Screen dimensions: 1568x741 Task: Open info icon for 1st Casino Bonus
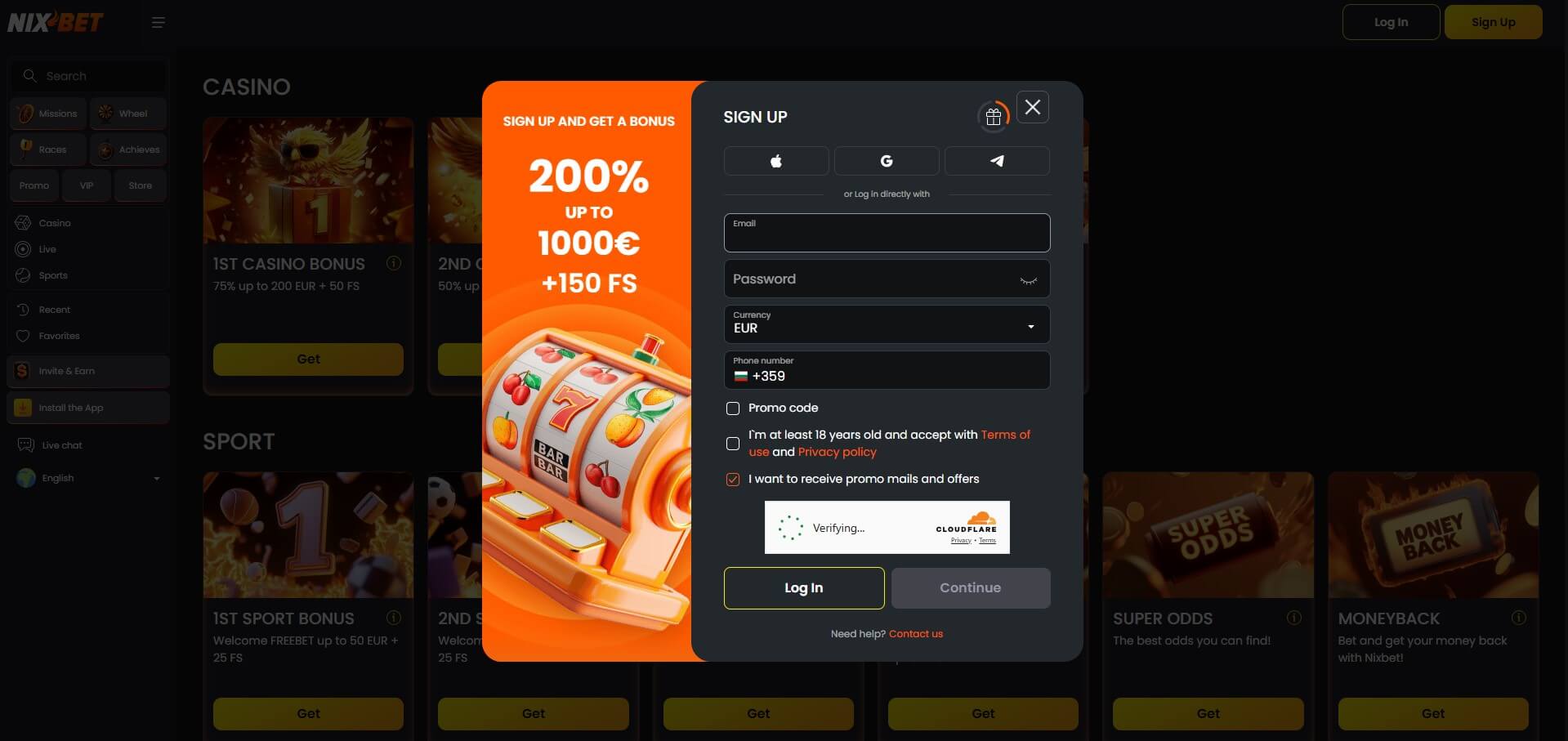(x=394, y=263)
